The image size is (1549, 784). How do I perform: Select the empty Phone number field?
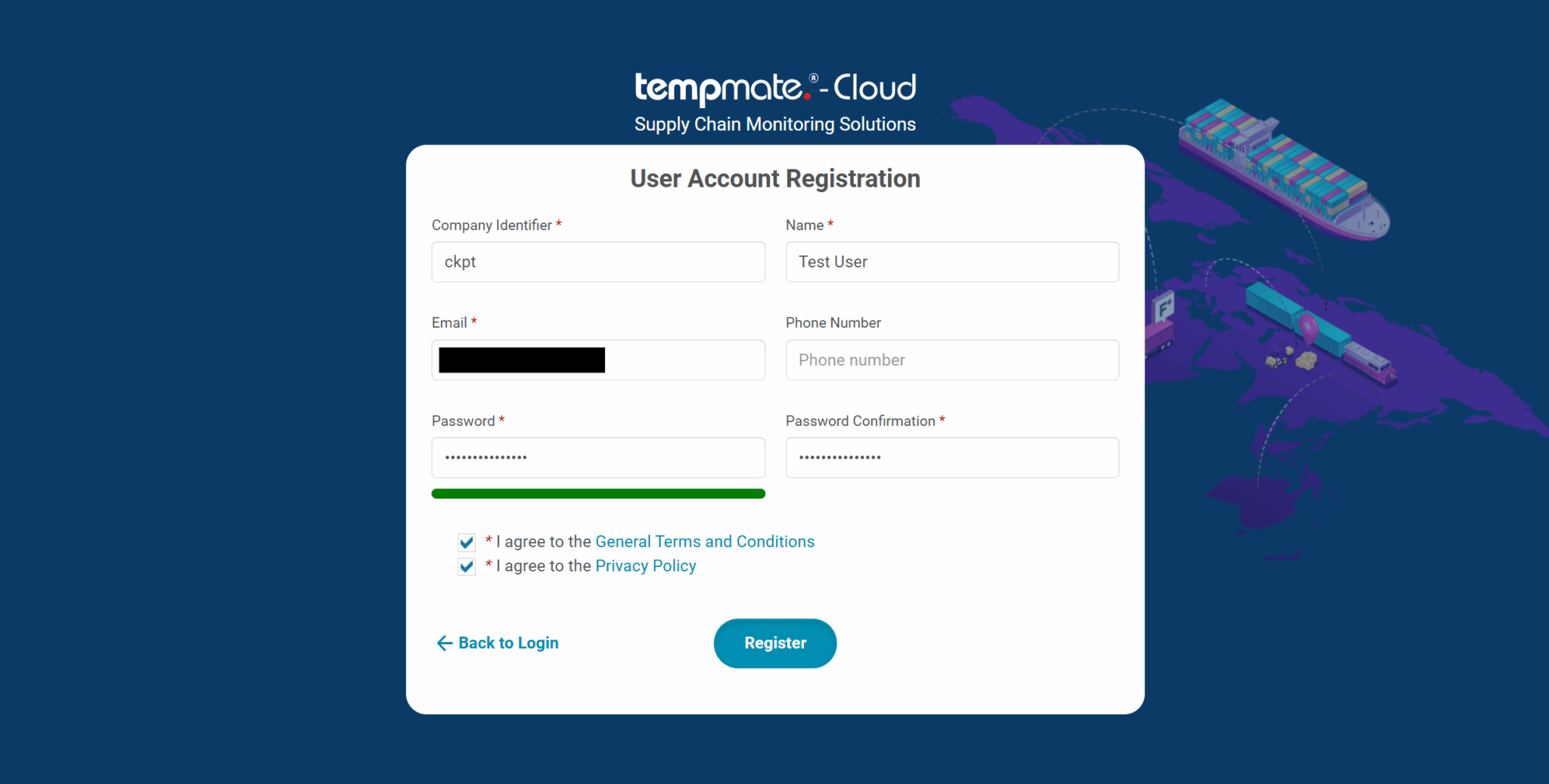click(x=952, y=360)
